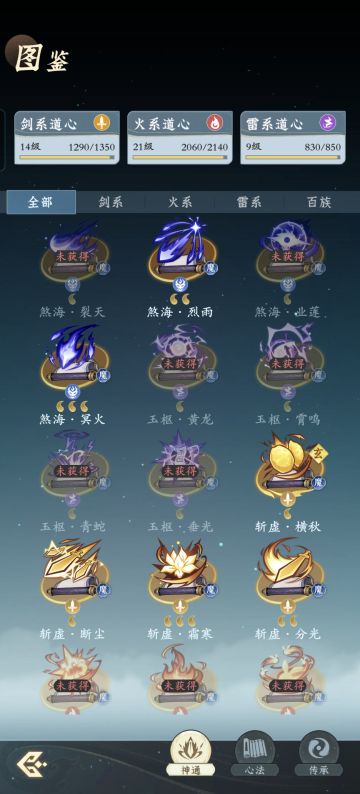Select the 全部 filter tab

point(41,202)
